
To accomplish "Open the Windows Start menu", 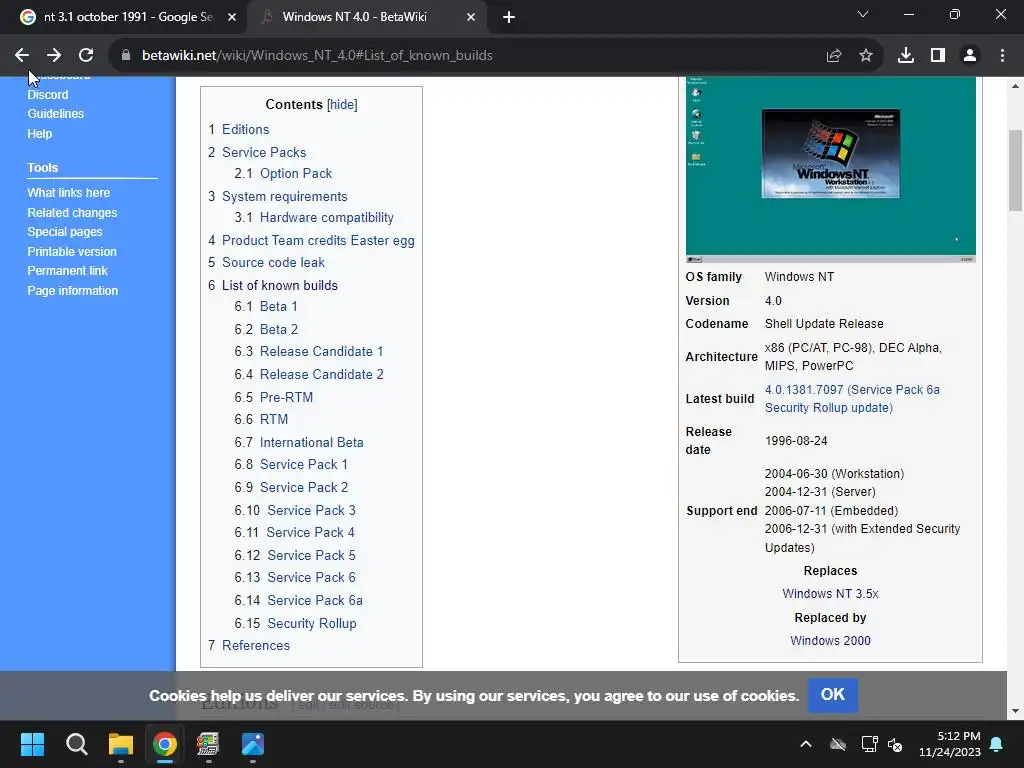I will coord(32,744).
